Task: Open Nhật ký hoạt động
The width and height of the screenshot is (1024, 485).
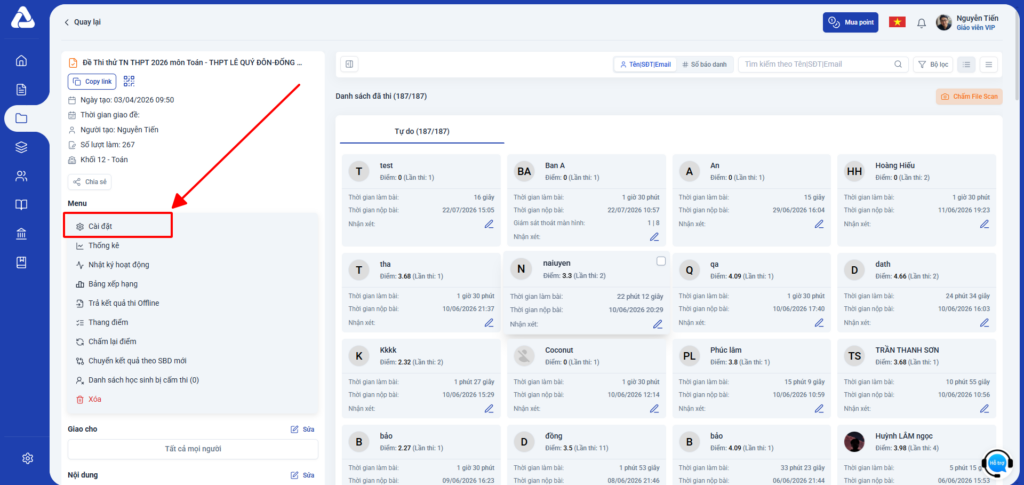Action: [119, 264]
